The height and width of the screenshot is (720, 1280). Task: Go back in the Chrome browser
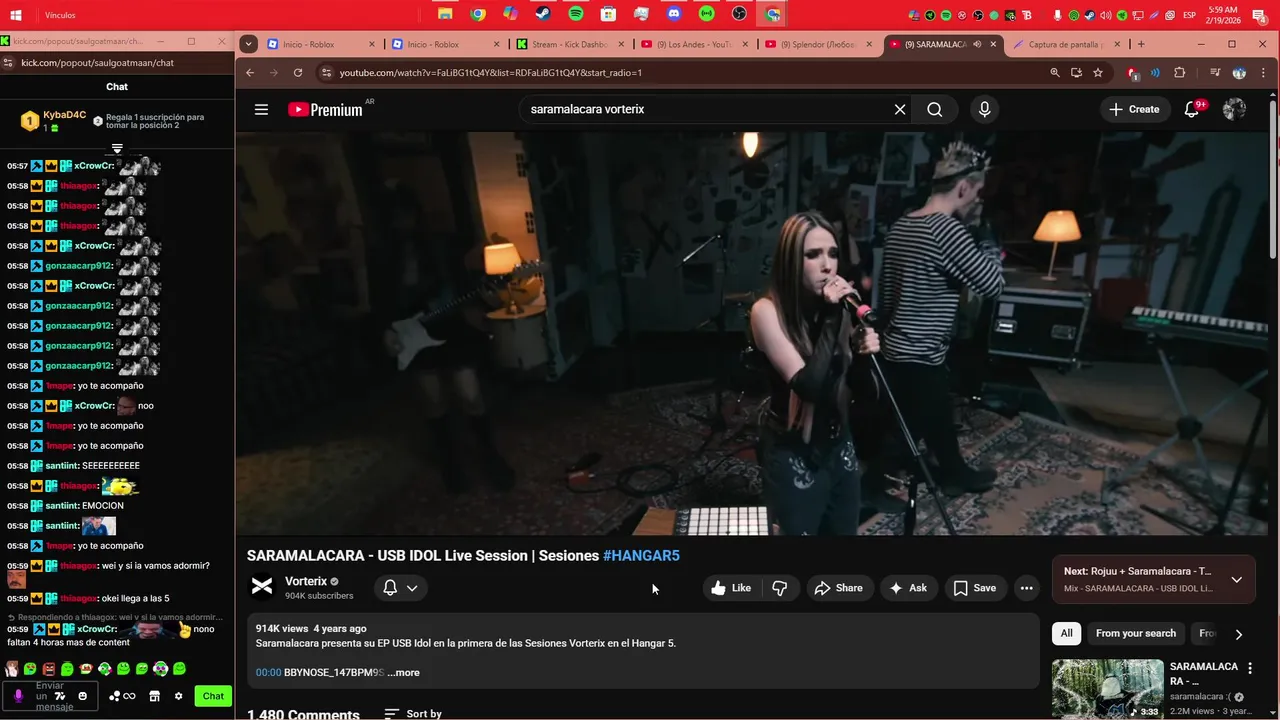click(x=250, y=73)
